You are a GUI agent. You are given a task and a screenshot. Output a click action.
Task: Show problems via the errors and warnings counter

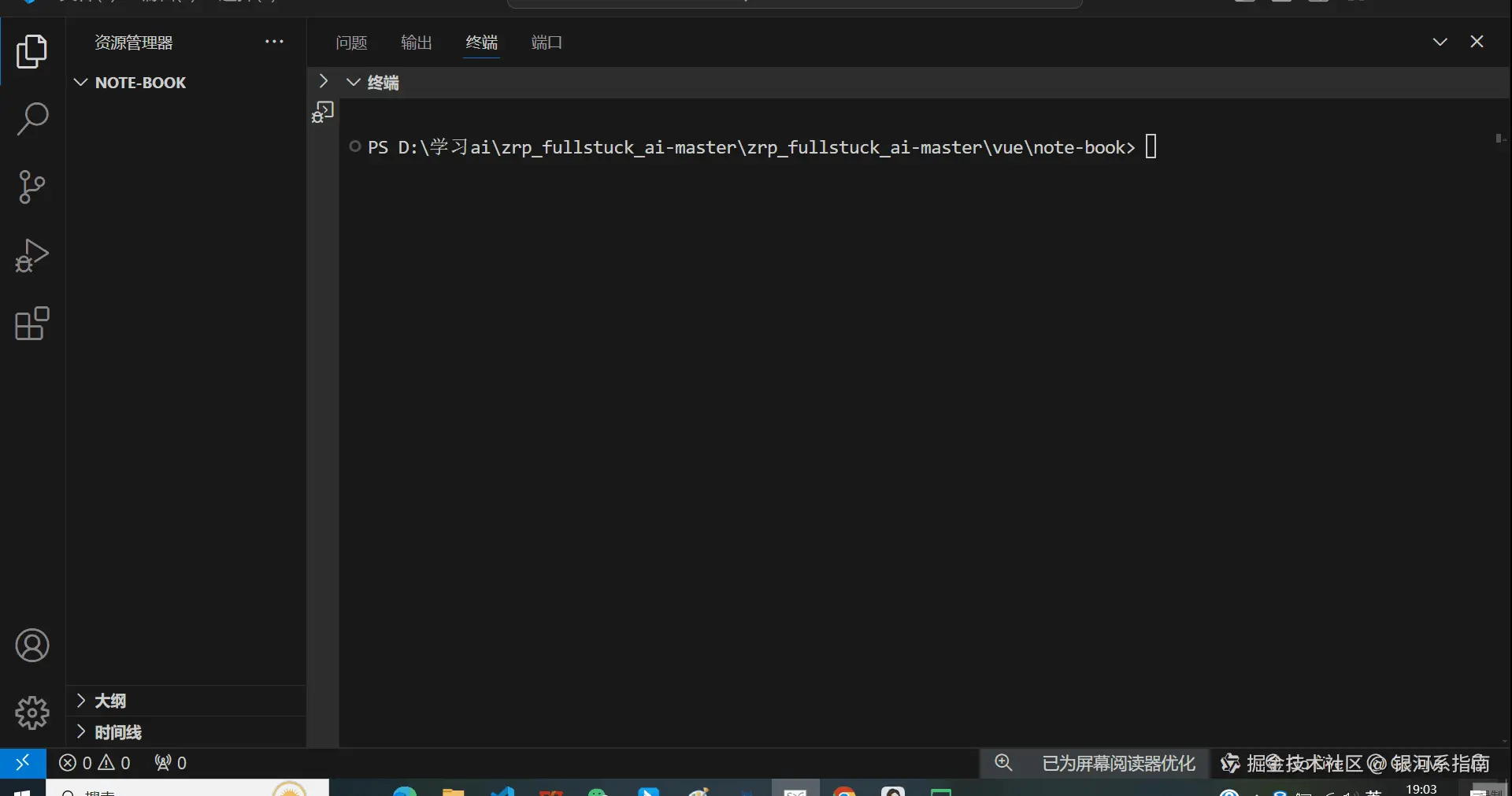(x=94, y=763)
